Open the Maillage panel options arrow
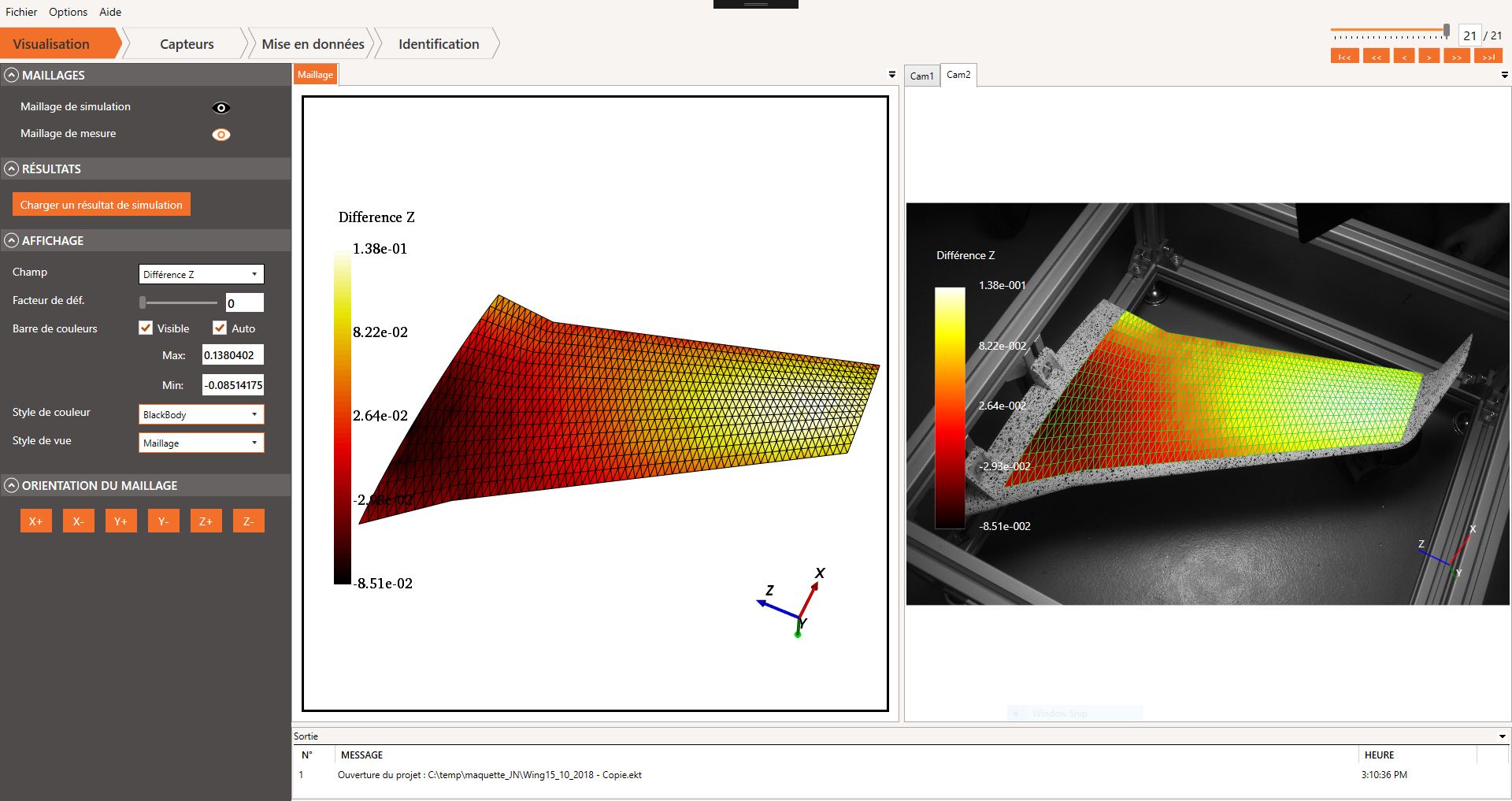Image resolution: width=1512 pixels, height=801 pixels. pos(892,75)
